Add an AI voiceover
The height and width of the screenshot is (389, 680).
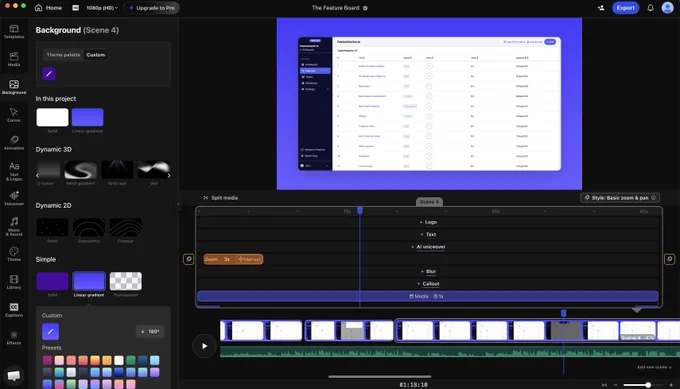click(x=428, y=247)
